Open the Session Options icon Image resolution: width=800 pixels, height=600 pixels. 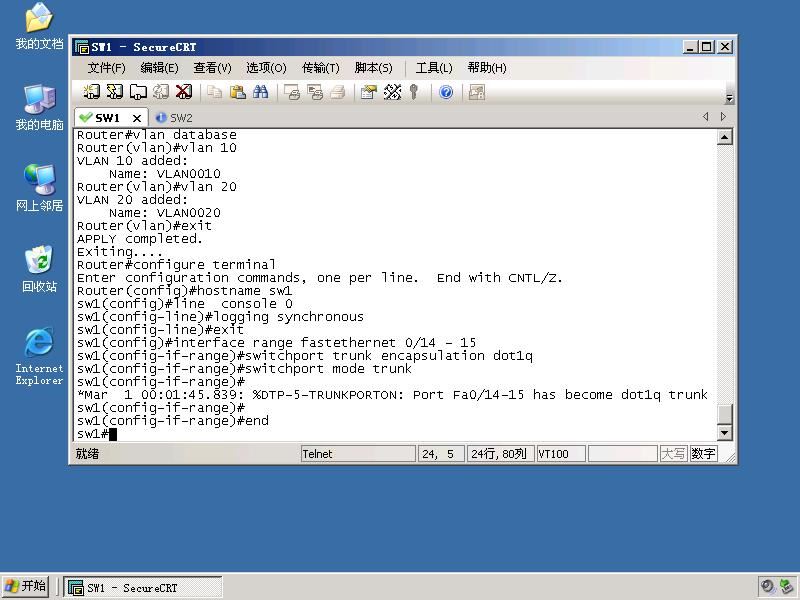click(x=368, y=92)
